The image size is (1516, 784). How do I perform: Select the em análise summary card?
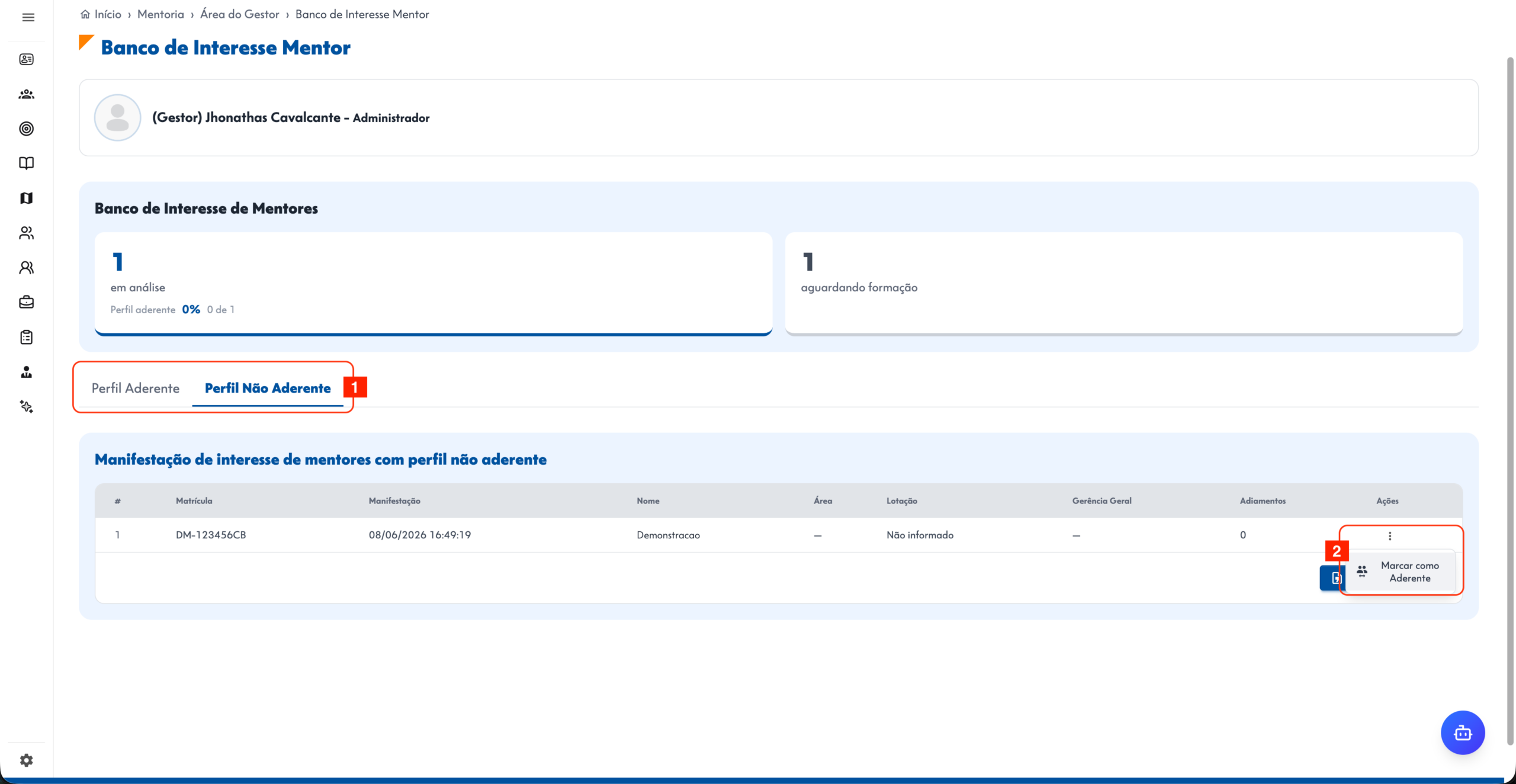[x=433, y=284]
